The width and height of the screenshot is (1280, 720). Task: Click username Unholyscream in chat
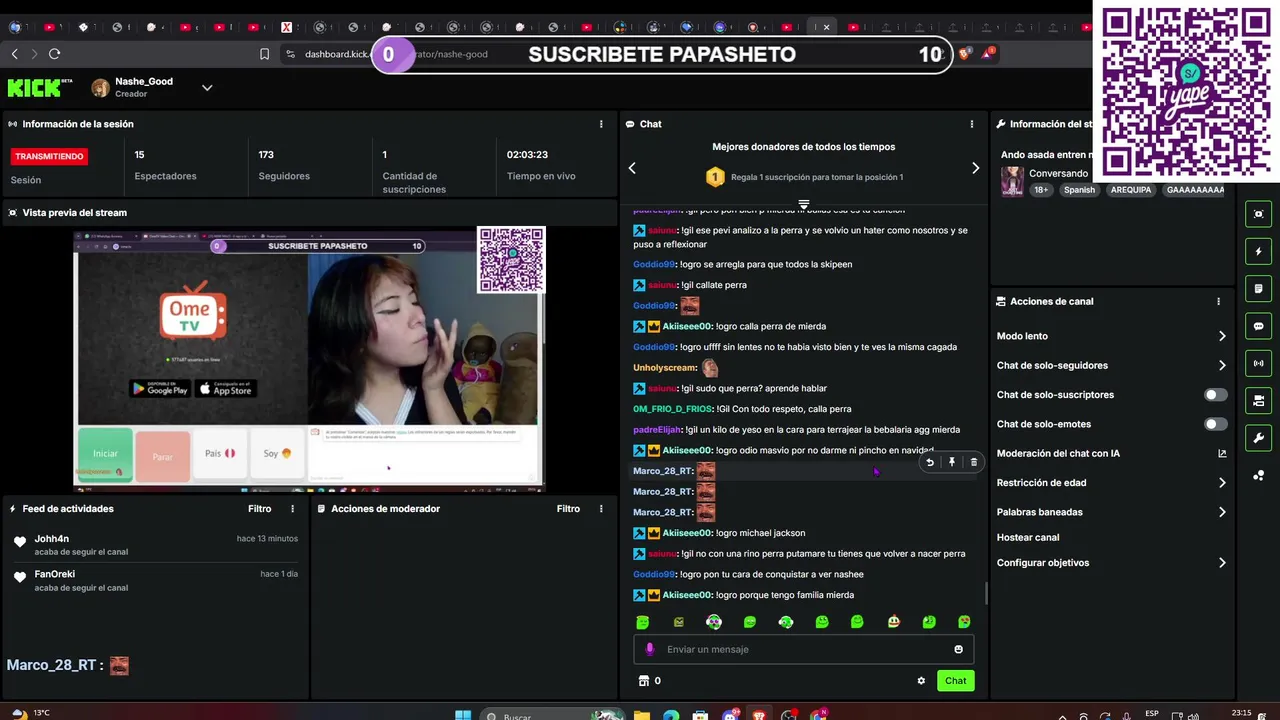665,368
